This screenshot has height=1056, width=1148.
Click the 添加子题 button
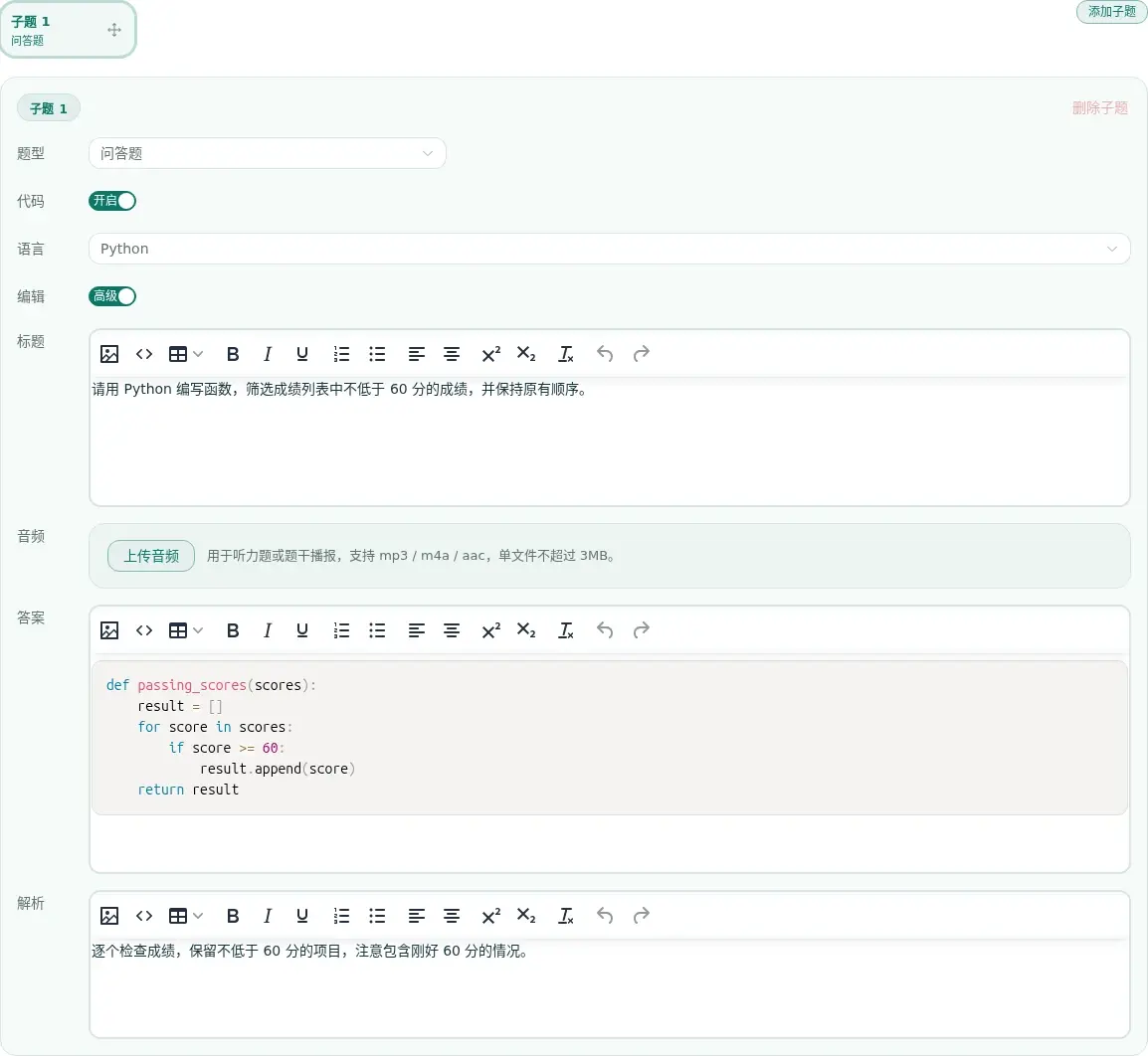click(1111, 12)
